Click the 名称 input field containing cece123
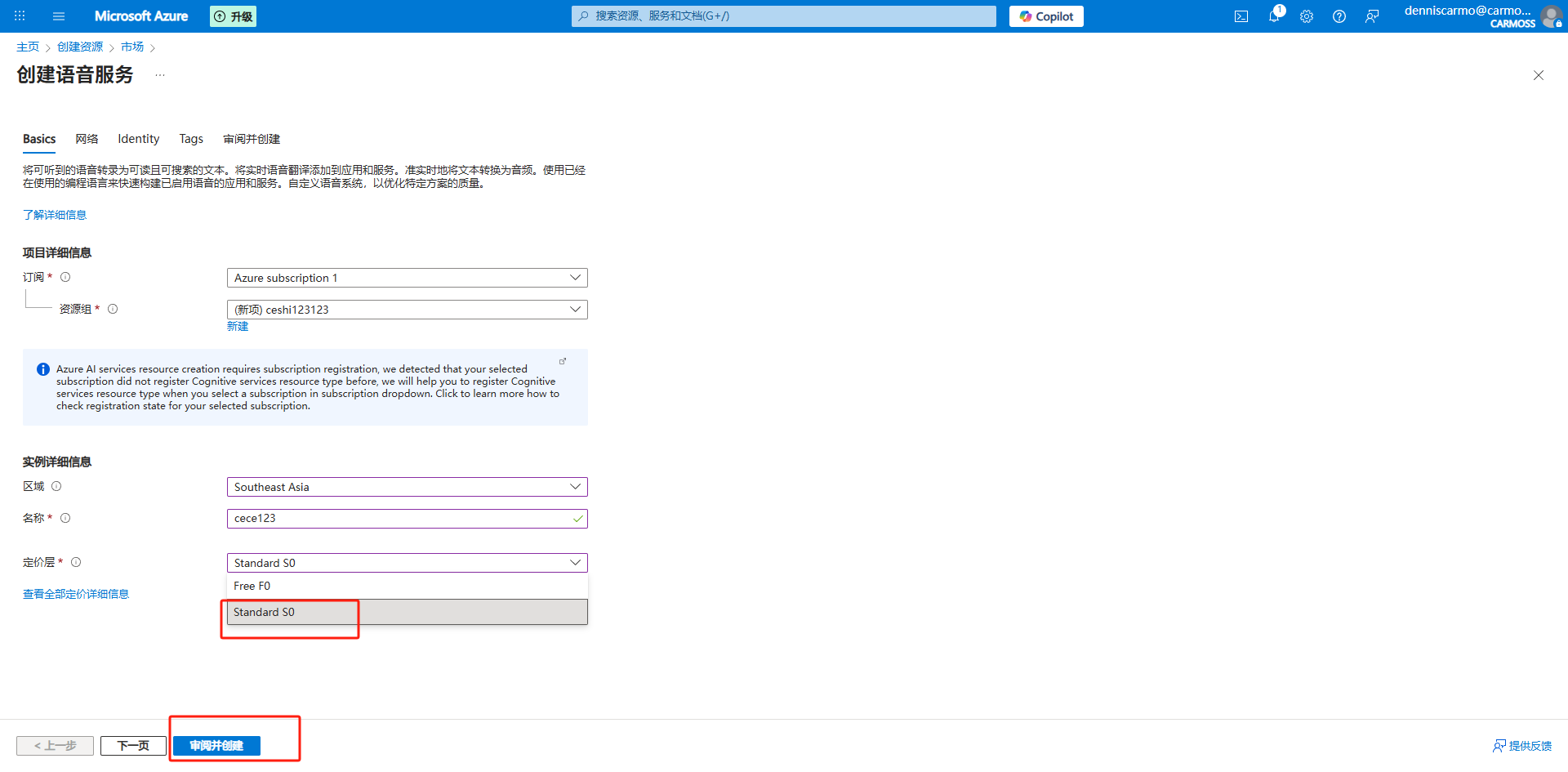This screenshot has width=1568, height=772. (x=400, y=519)
